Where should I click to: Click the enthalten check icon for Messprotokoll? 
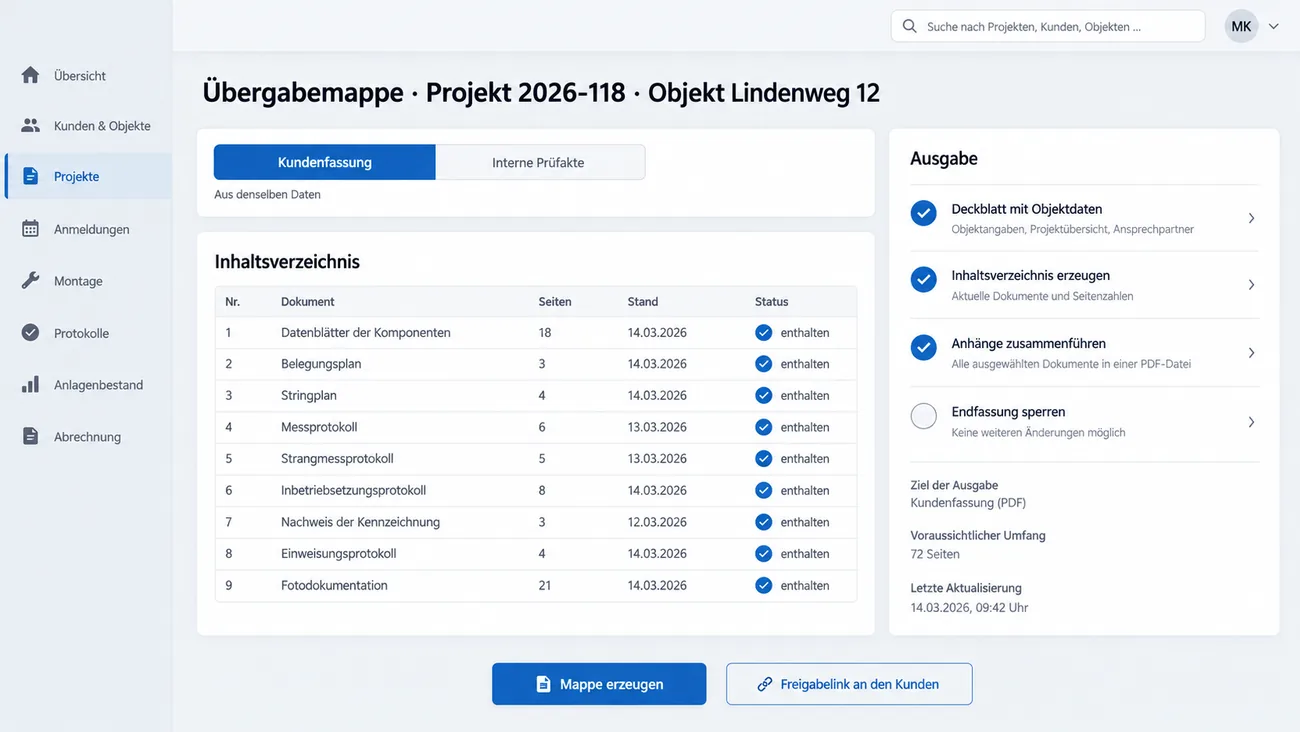click(x=764, y=427)
